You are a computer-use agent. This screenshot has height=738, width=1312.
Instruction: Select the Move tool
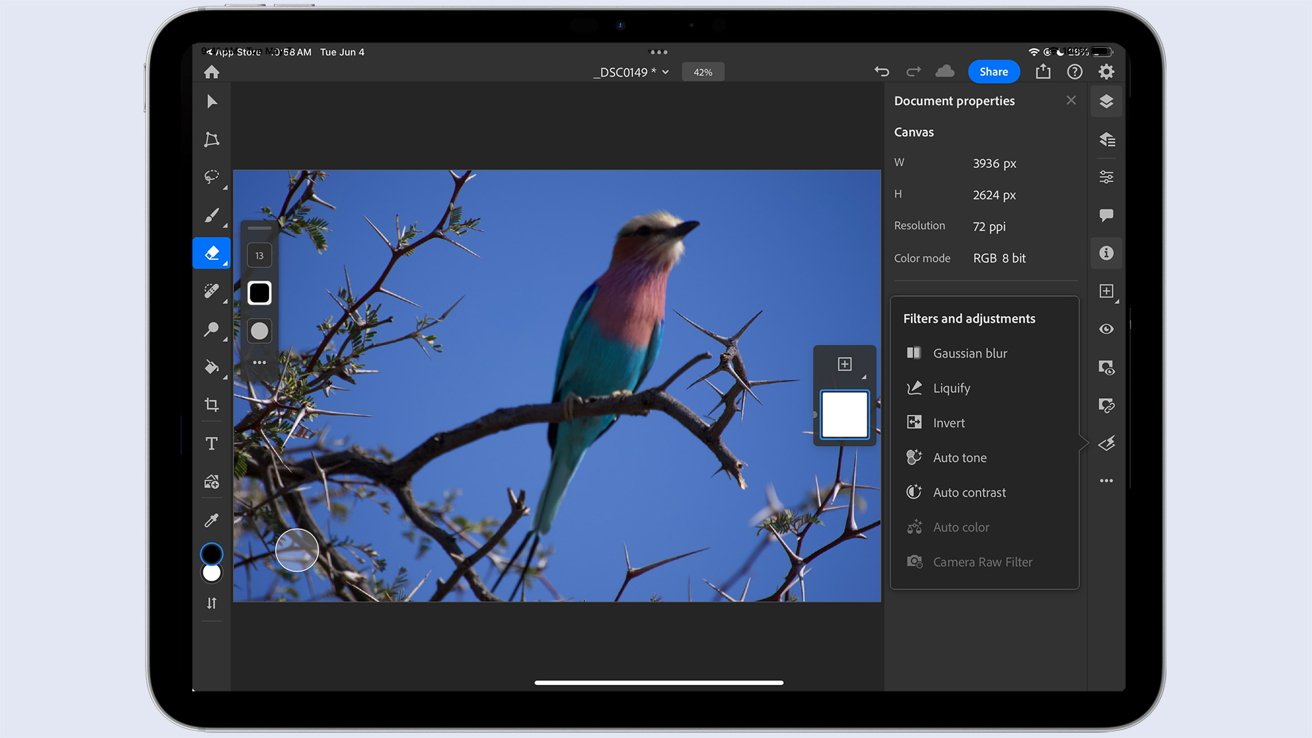(x=211, y=102)
